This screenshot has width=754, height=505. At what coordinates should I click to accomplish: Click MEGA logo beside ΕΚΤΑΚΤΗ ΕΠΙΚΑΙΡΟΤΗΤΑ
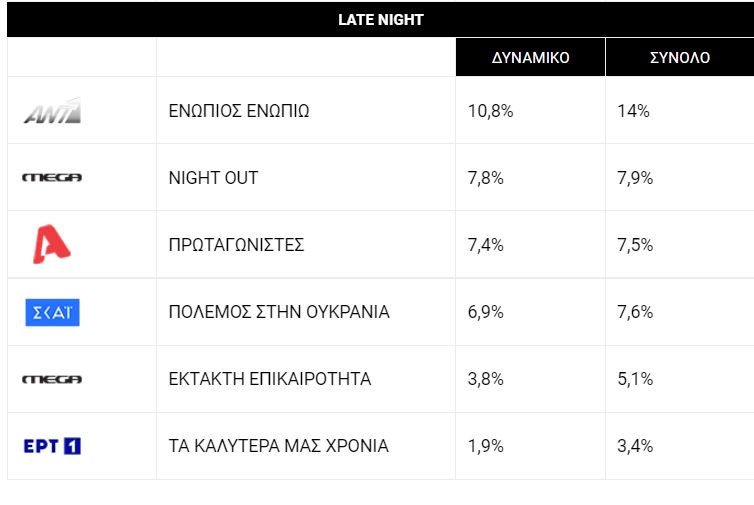[x=52, y=379]
